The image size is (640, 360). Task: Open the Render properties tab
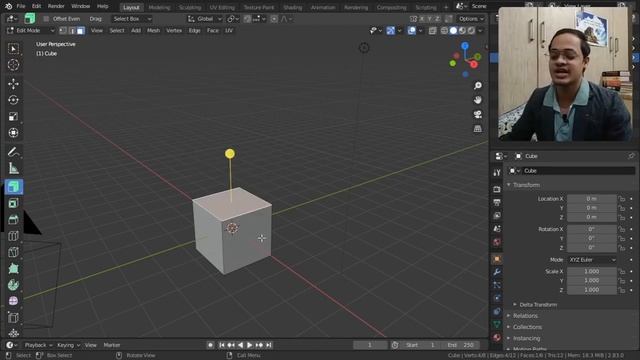[x=497, y=189]
